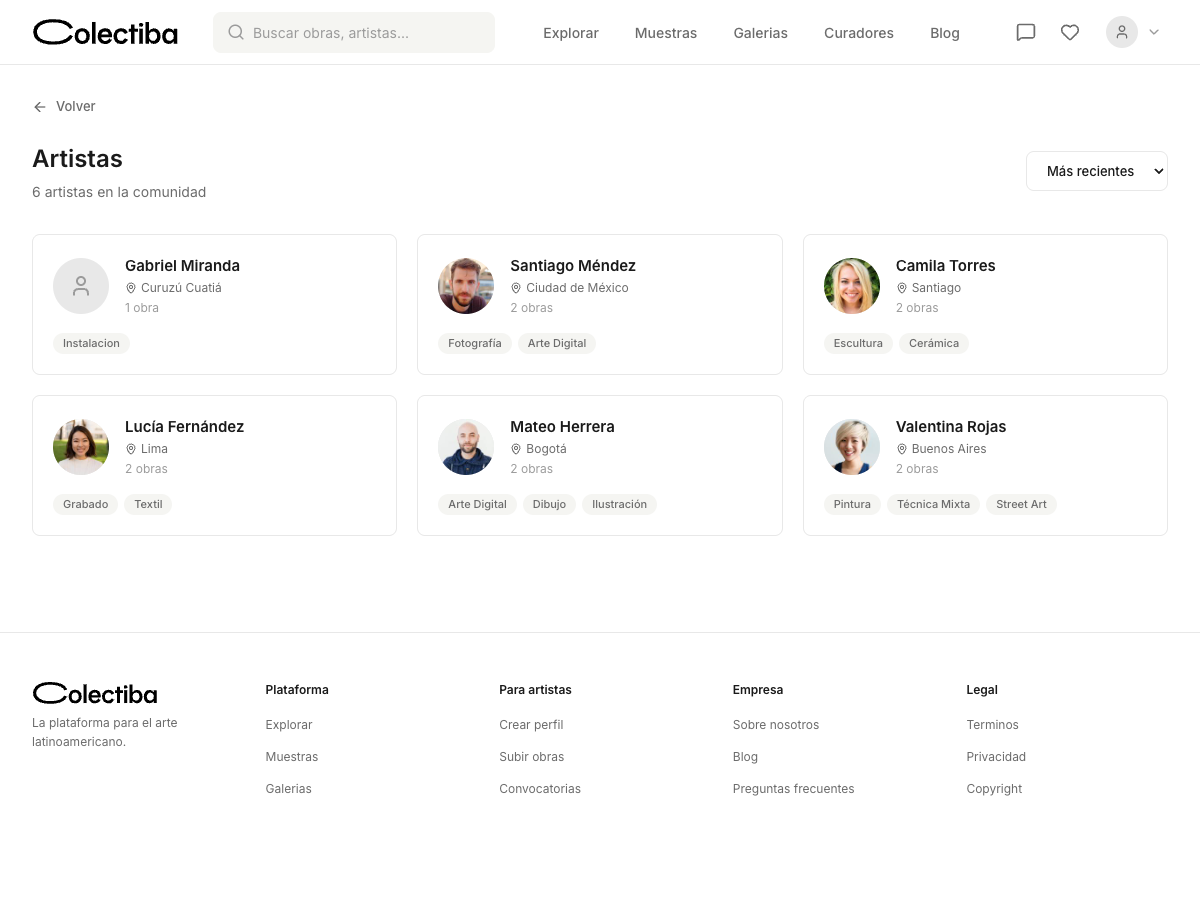The height and width of the screenshot is (900, 1200).
Task: Select the Curadores nav item
Action: click(859, 33)
